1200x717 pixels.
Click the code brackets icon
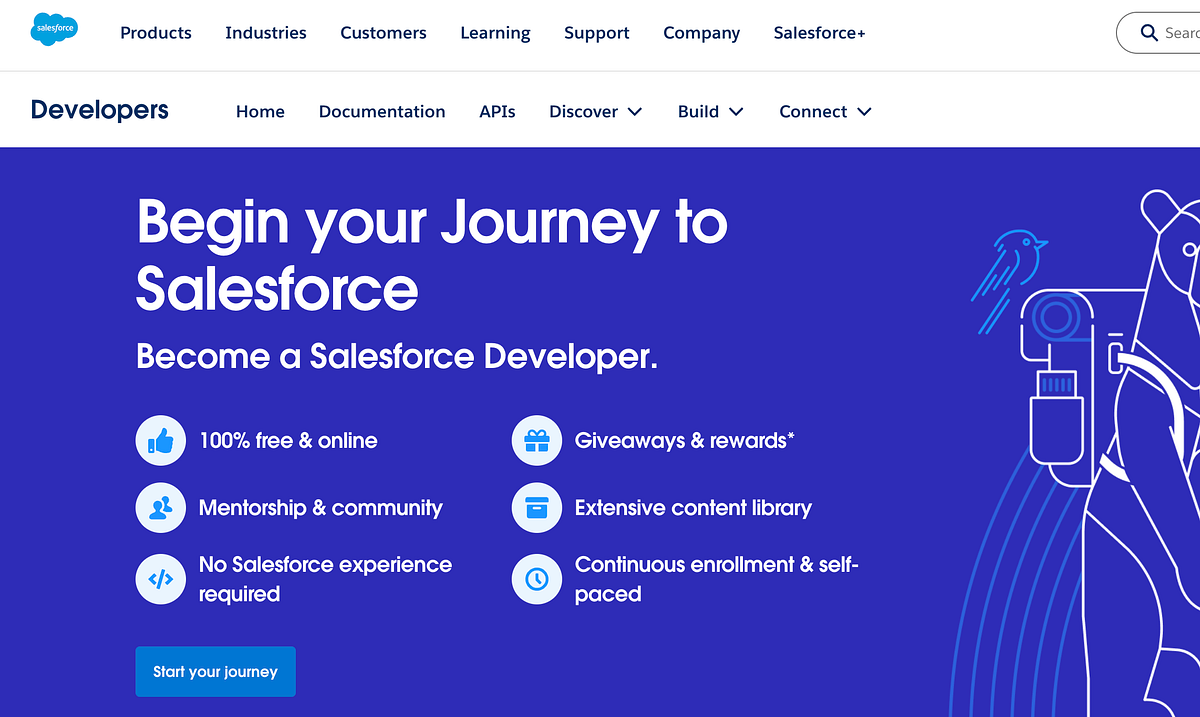(x=160, y=579)
